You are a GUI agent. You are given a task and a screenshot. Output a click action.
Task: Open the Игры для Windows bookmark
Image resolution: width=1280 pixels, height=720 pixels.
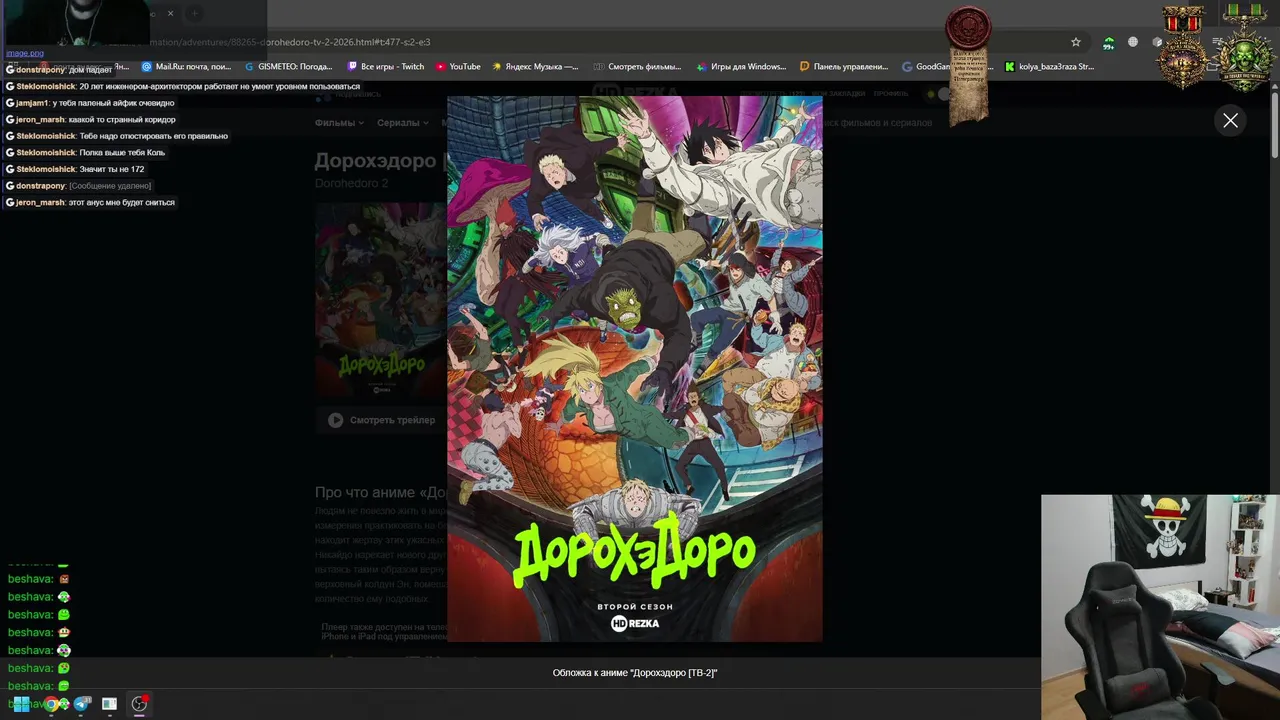pyautogui.click(x=740, y=67)
